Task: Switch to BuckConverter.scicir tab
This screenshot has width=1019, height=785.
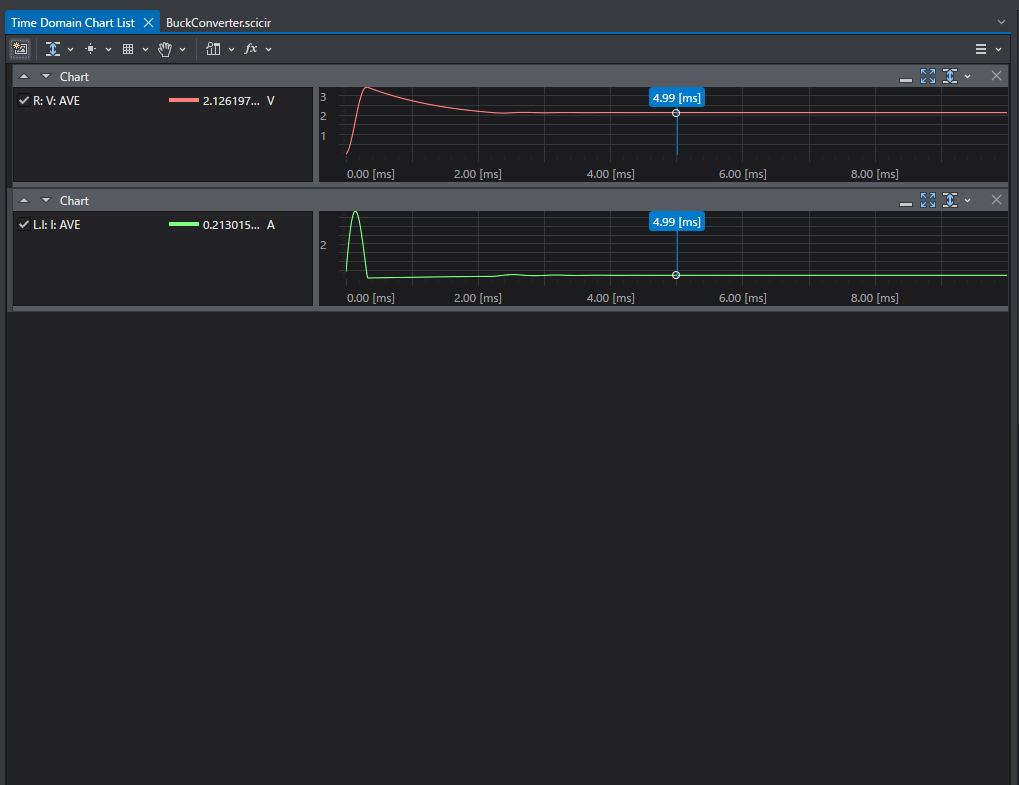Action: coord(218,23)
